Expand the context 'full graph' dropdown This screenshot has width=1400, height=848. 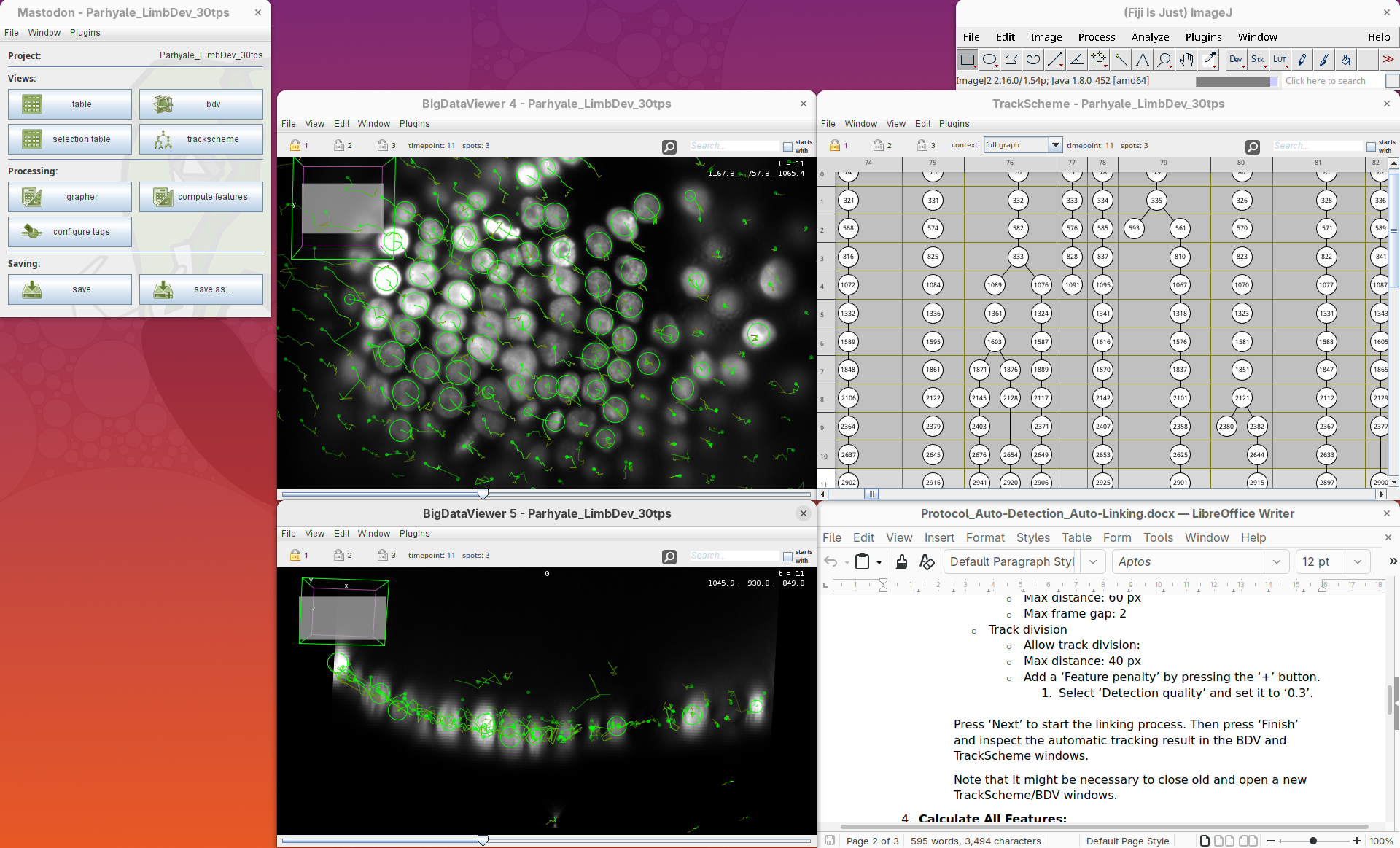[x=1055, y=145]
